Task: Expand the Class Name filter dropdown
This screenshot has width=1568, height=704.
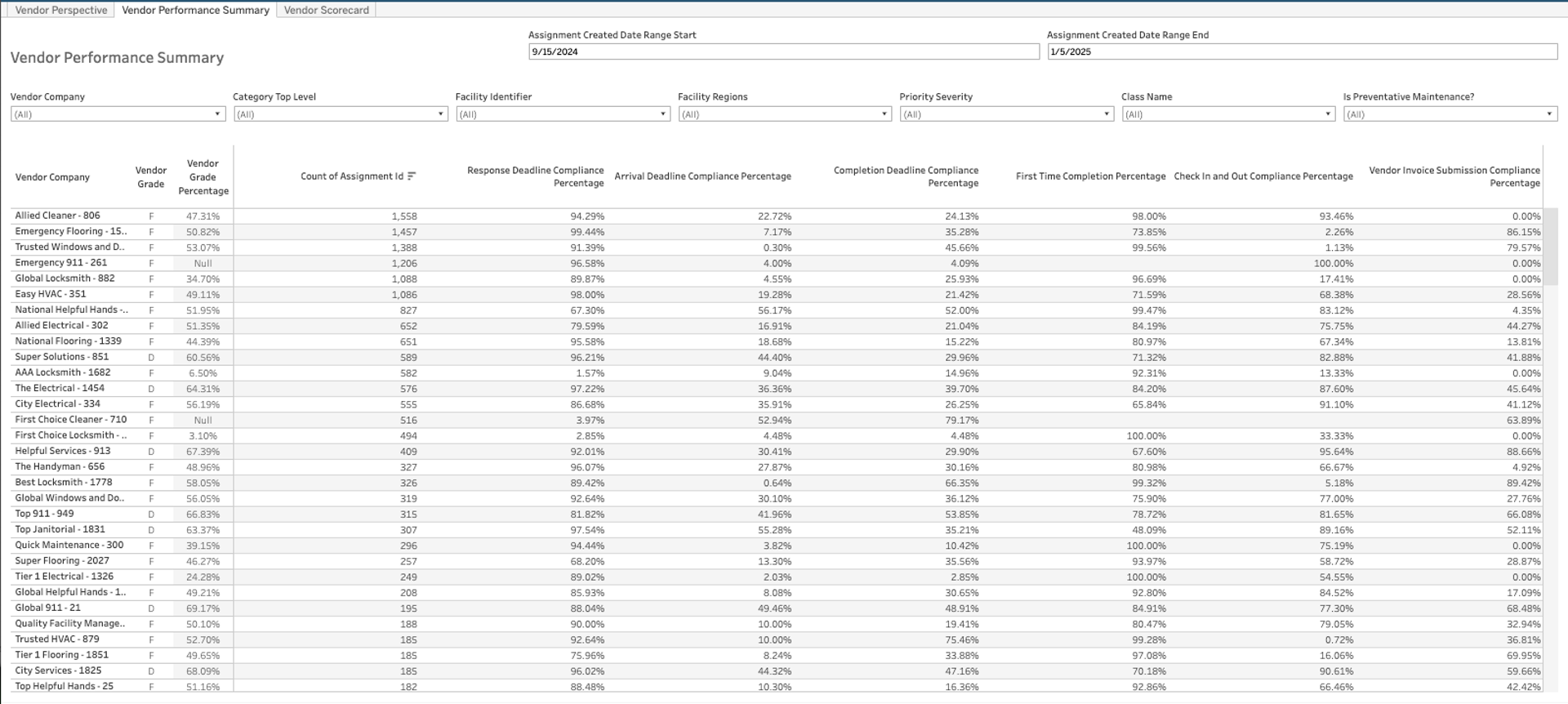Action: [x=1228, y=114]
